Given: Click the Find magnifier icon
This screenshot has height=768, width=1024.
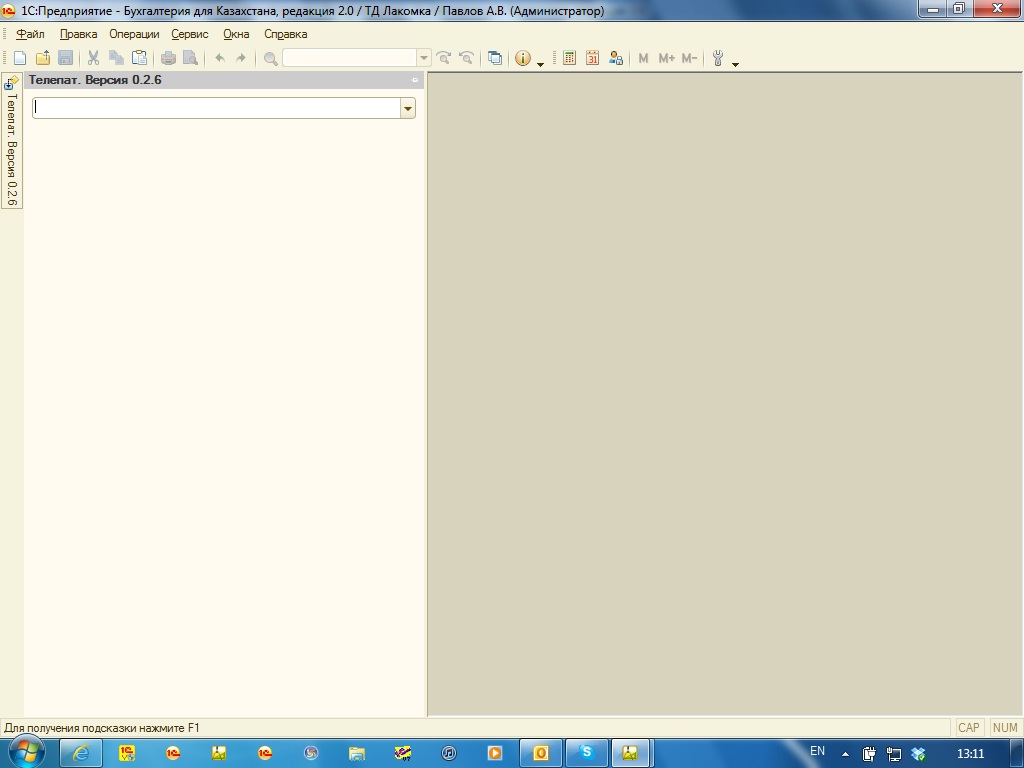Looking at the screenshot, I should click(x=270, y=59).
